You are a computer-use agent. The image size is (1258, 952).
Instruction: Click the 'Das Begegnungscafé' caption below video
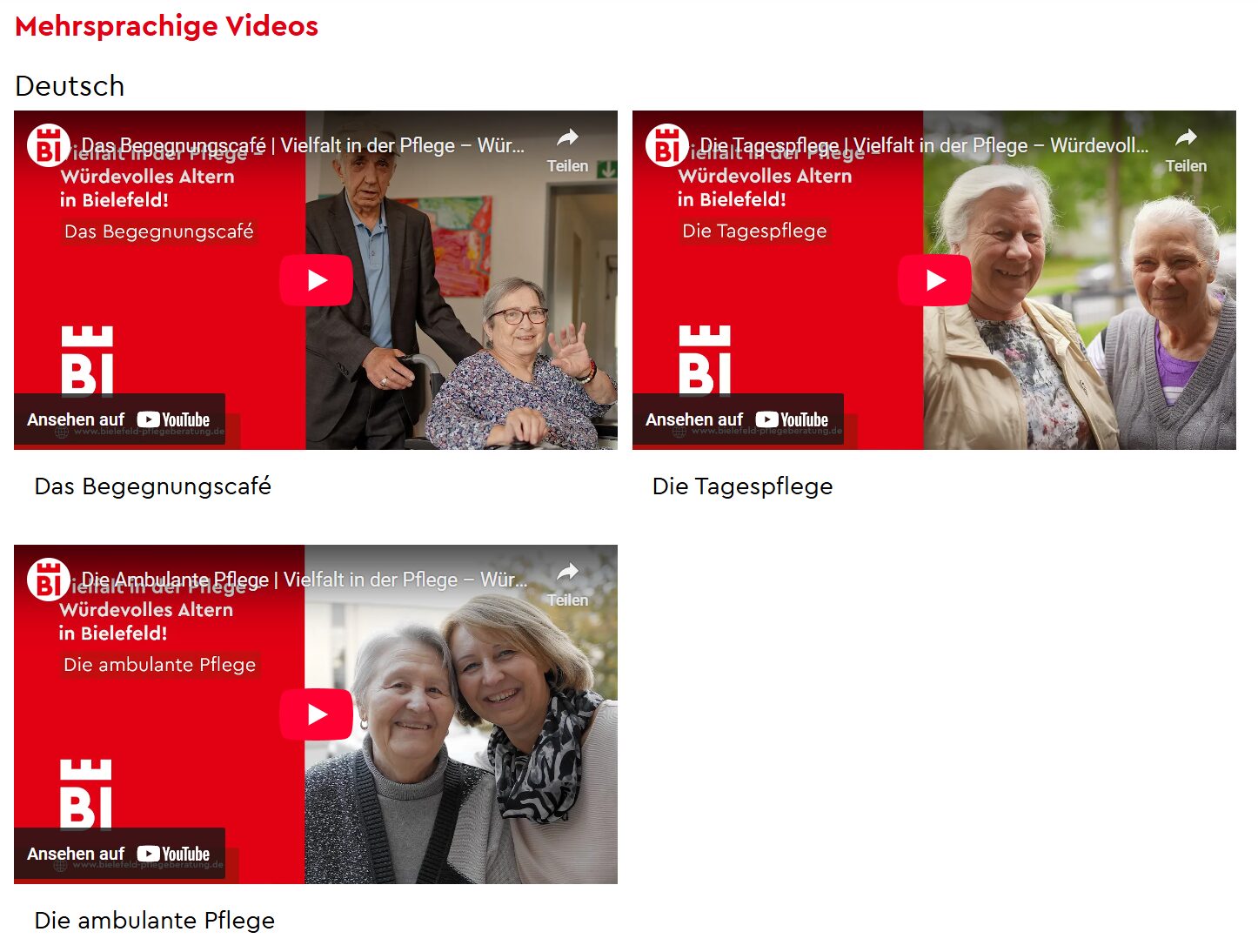[x=153, y=486]
